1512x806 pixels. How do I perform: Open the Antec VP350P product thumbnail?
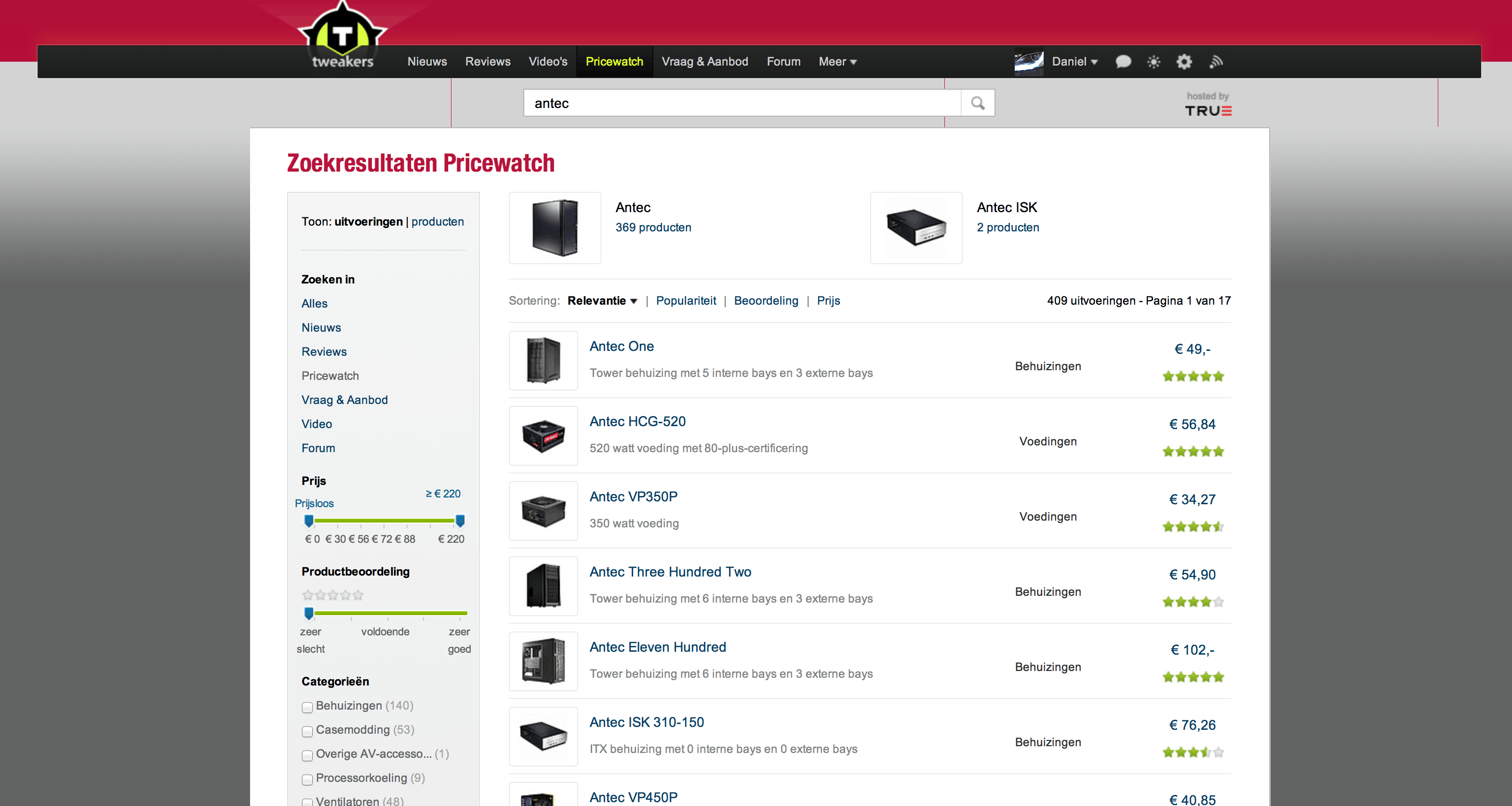(543, 510)
